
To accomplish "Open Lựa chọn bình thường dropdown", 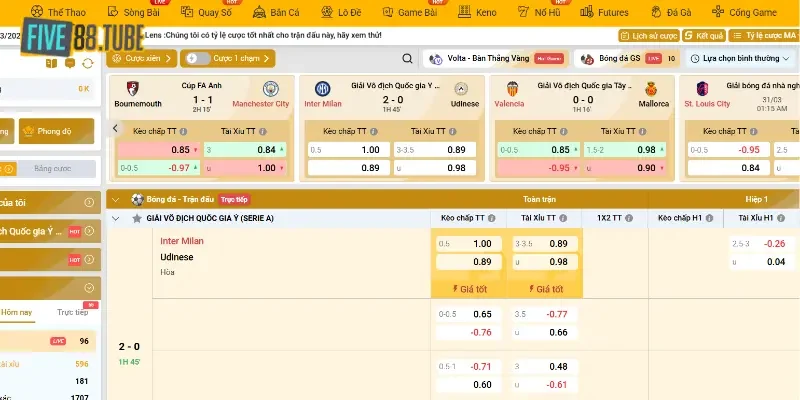I will 740,58.
